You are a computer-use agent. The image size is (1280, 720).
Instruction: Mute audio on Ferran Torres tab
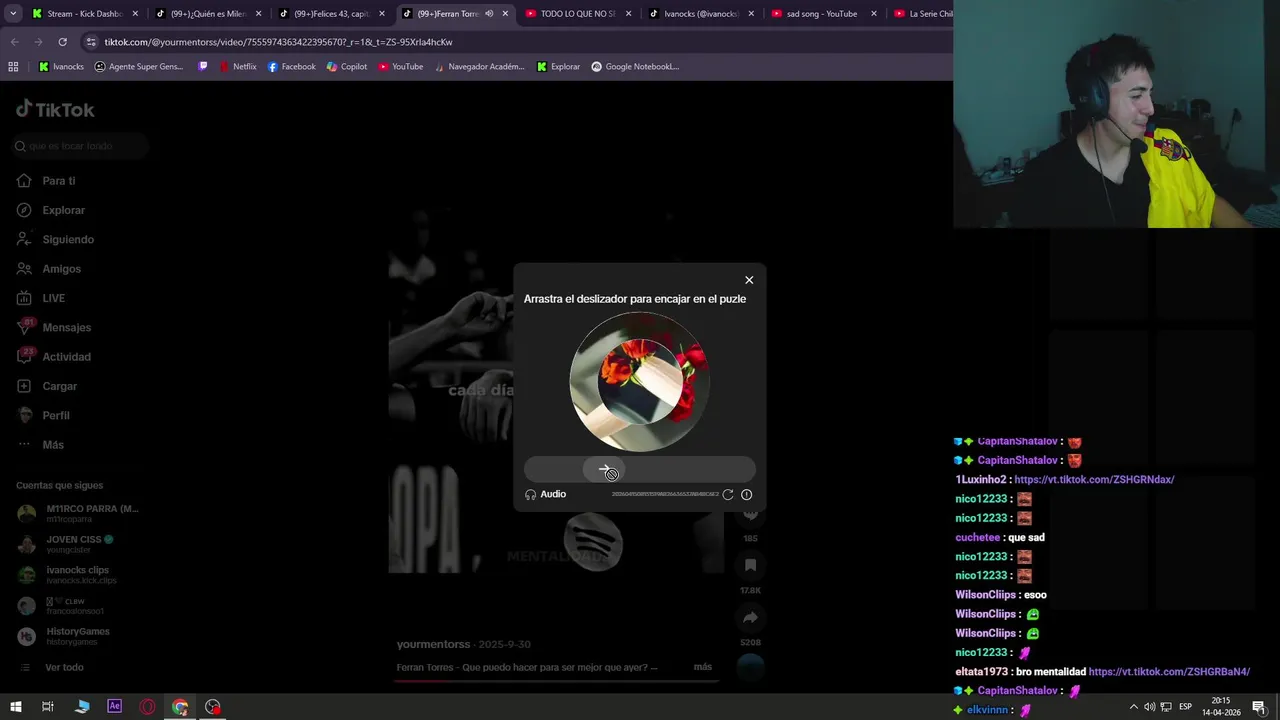pyautogui.click(x=489, y=14)
